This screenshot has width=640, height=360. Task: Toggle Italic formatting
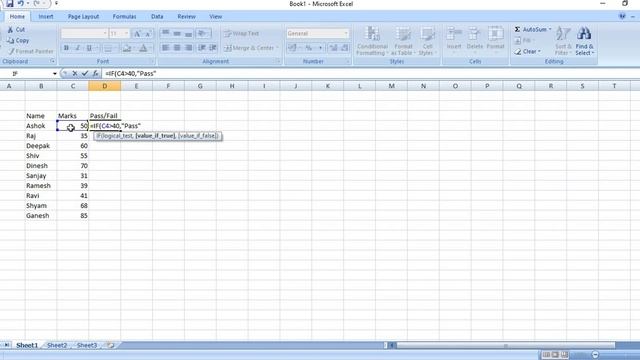[x=78, y=48]
